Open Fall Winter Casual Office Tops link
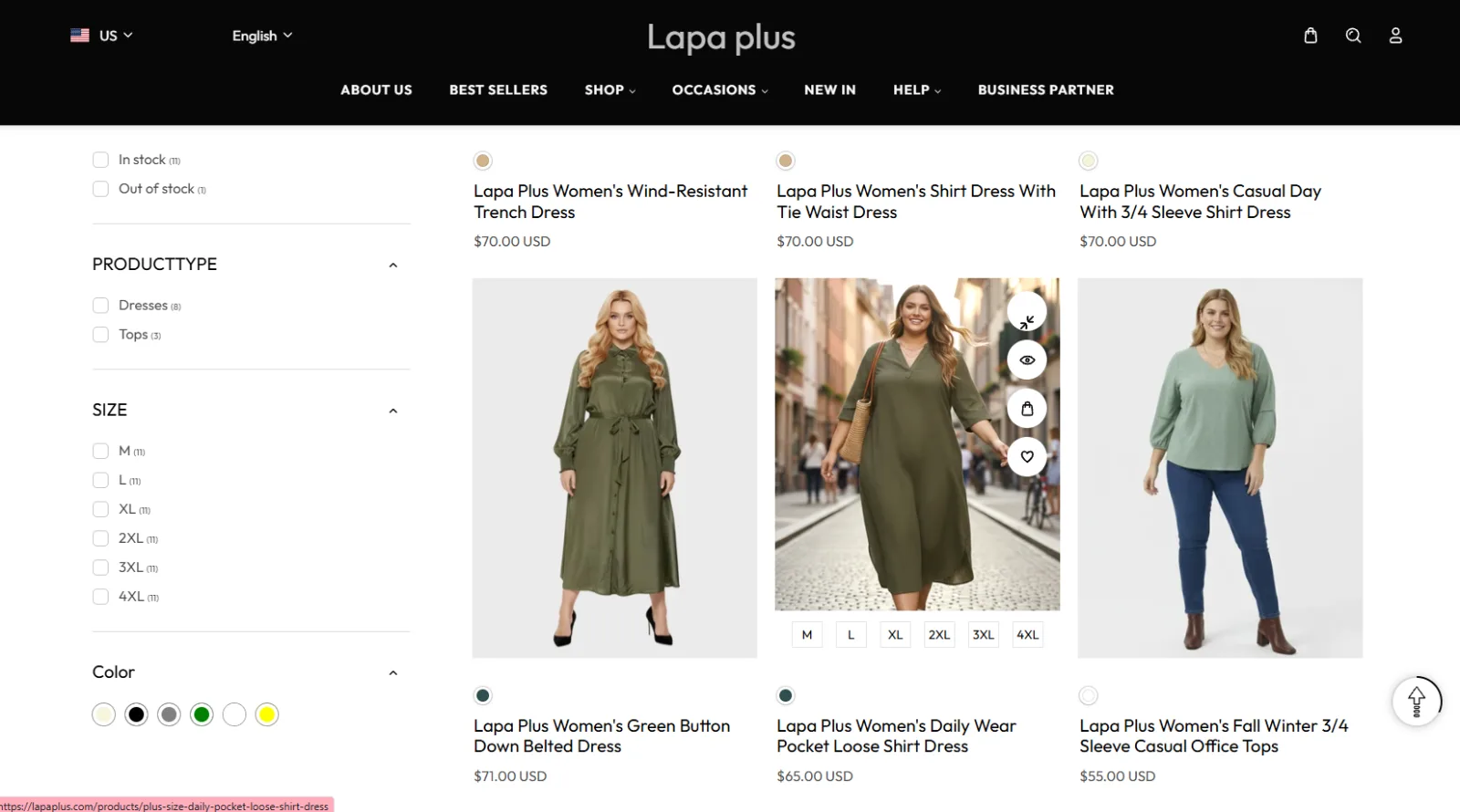This screenshot has height=812, width=1460. coord(1214,736)
